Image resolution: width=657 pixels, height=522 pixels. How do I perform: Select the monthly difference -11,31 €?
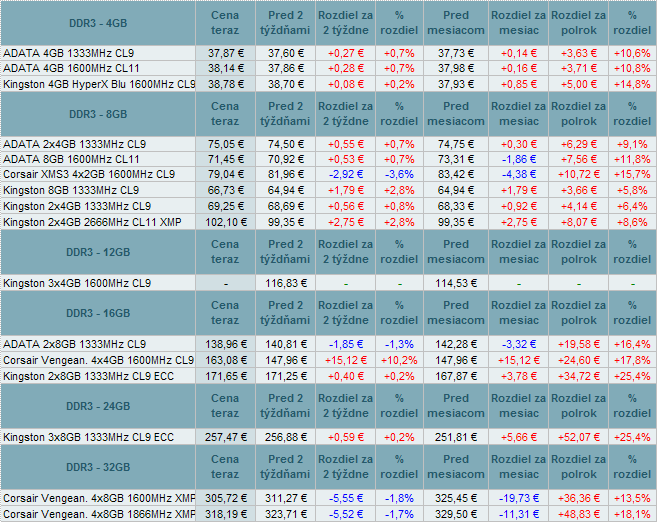coord(519,514)
